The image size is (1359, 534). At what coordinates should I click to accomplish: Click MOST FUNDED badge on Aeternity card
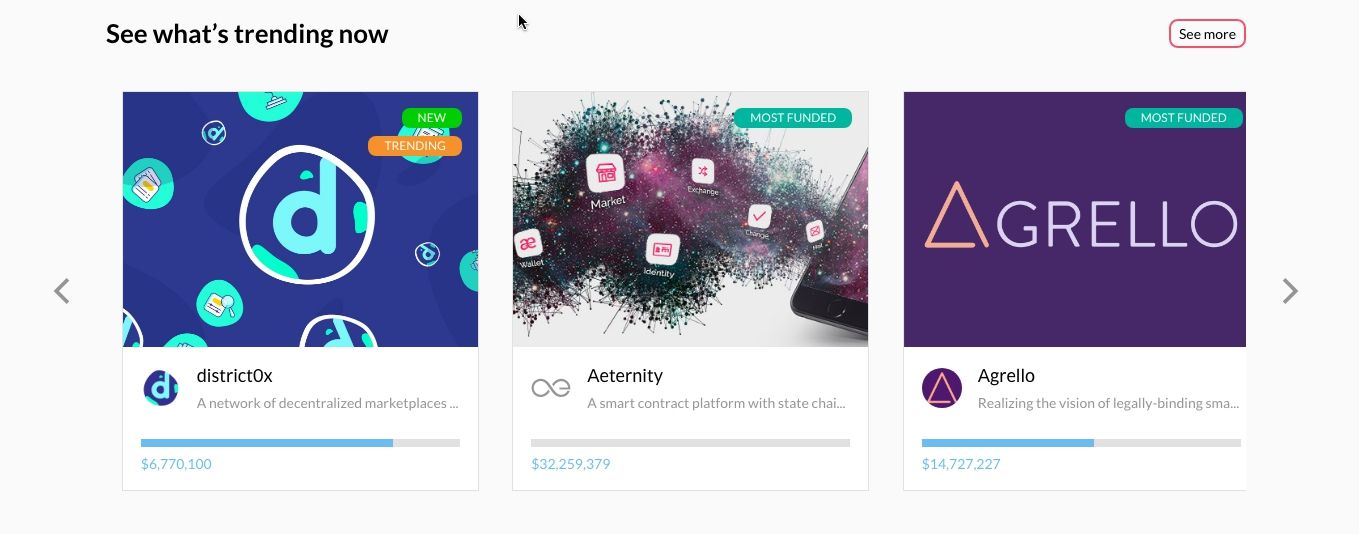(x=793, y=118)
